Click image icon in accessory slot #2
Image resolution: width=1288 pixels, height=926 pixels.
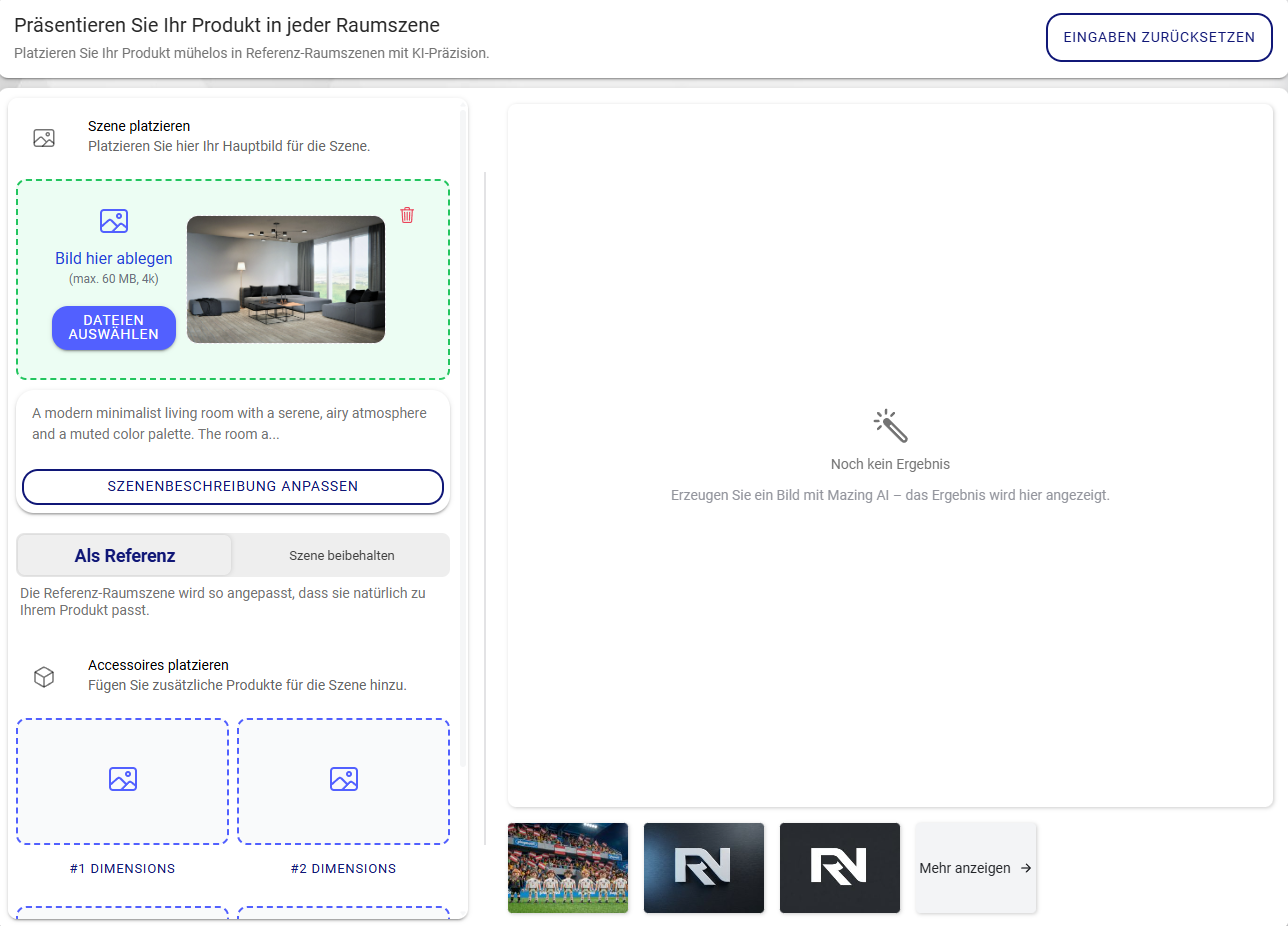tap(344, 779)
